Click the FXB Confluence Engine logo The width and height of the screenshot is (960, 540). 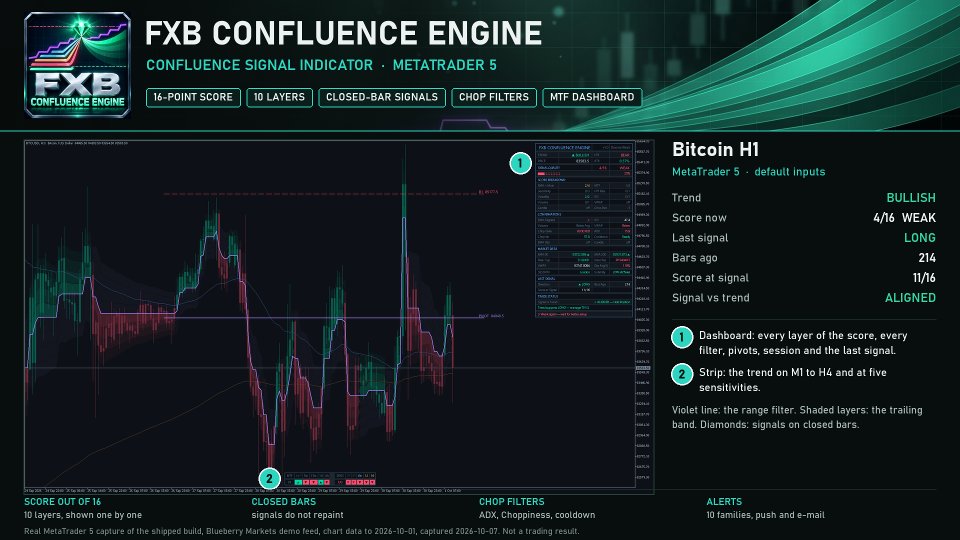pyautogui.click(x=77, y=65)
